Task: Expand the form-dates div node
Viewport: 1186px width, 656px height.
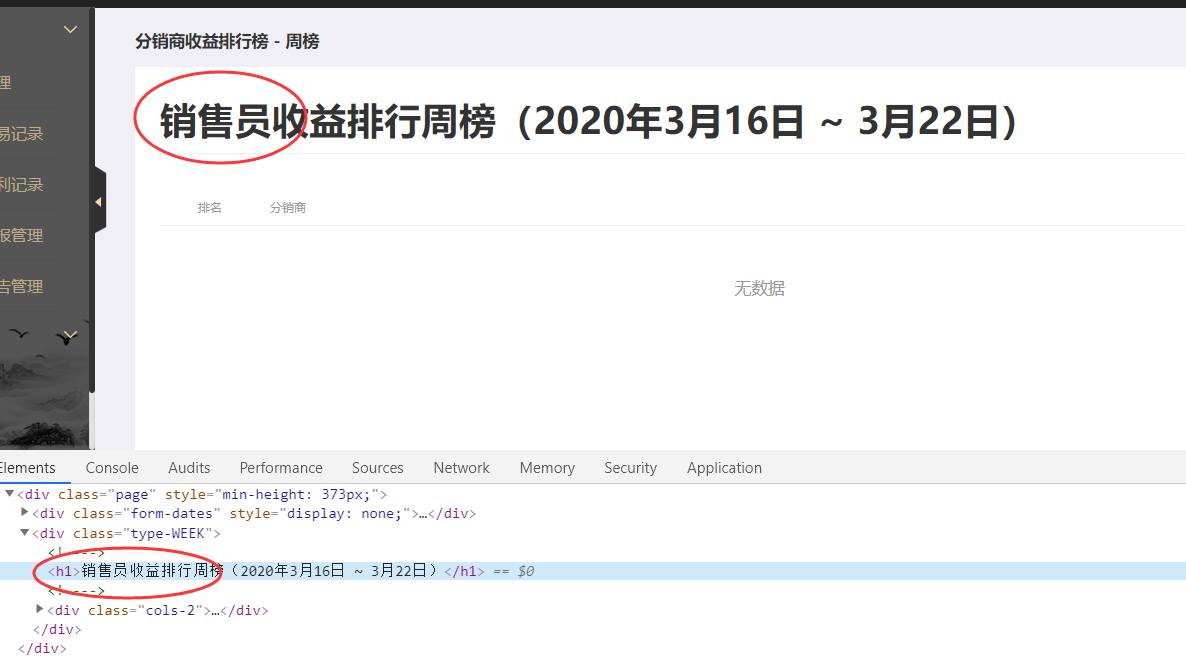Action: (25, 513)
